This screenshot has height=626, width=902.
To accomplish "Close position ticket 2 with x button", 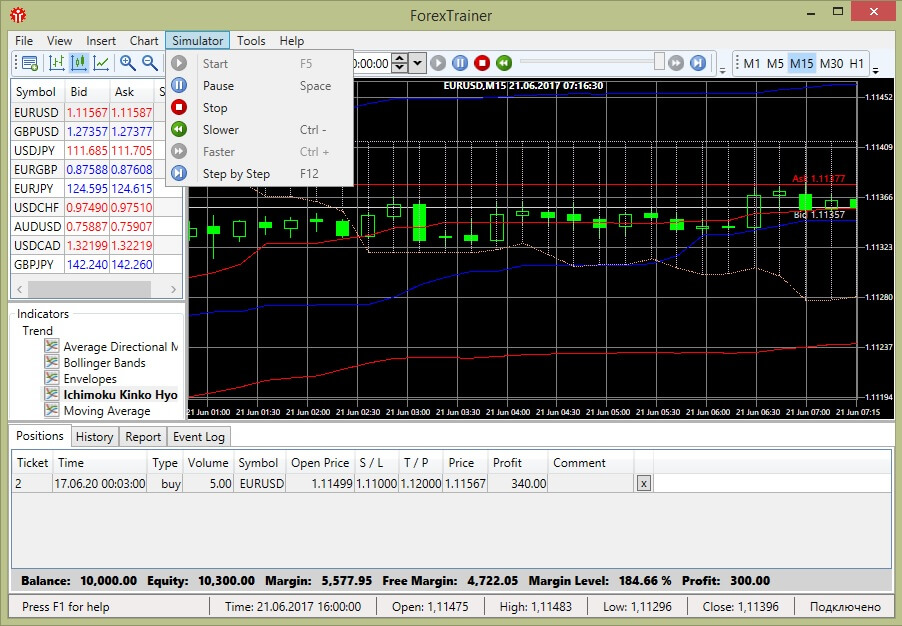I will [643, 483].
